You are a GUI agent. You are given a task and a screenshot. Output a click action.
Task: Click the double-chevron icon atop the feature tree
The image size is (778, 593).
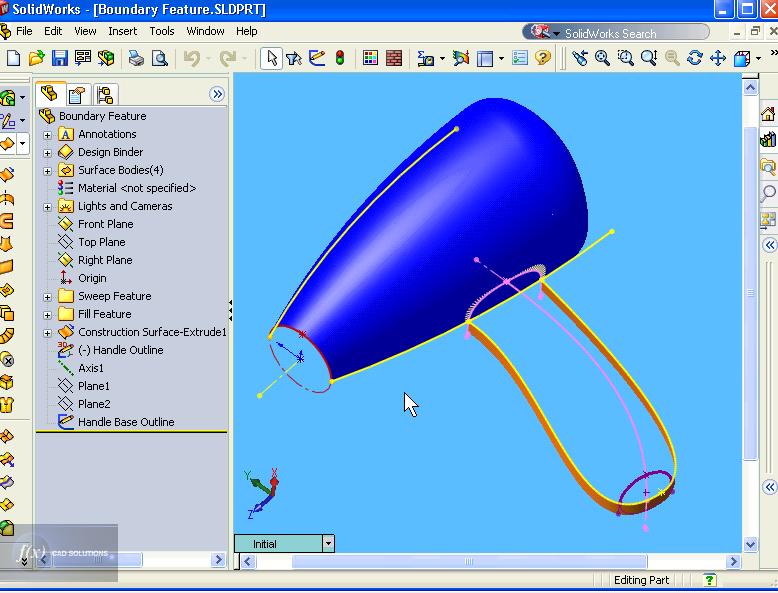coord(217,94)
